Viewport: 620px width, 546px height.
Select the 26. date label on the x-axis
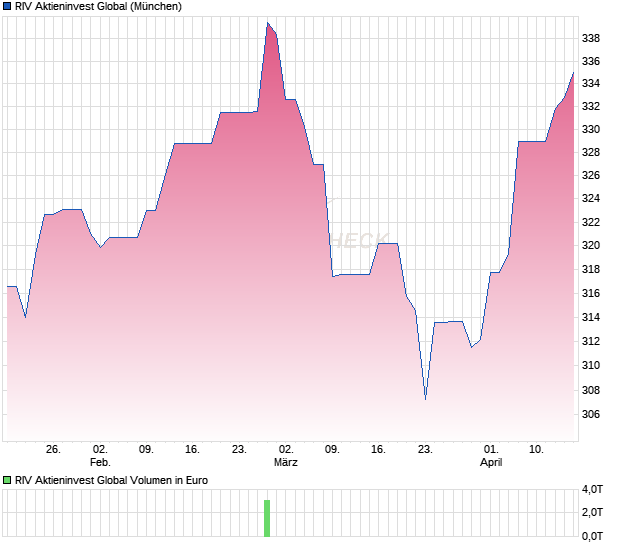coord(53,450)
